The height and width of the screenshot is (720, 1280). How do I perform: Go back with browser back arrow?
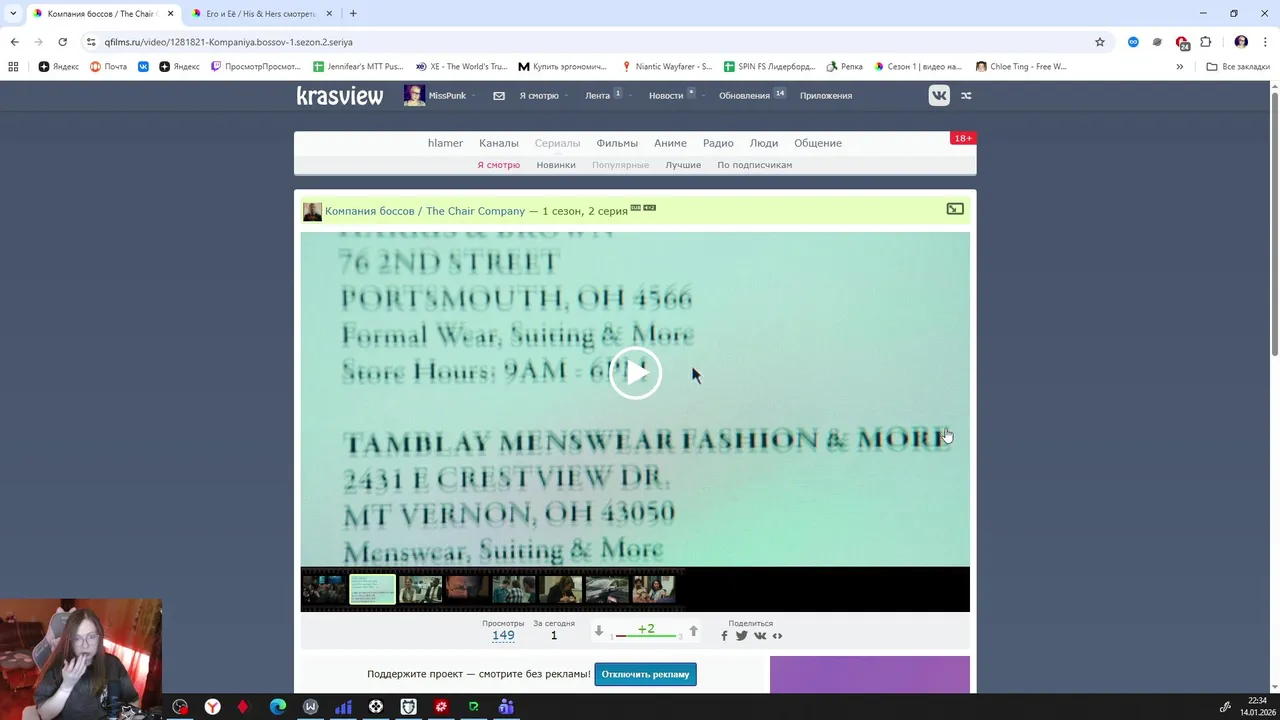pos(14,42)
